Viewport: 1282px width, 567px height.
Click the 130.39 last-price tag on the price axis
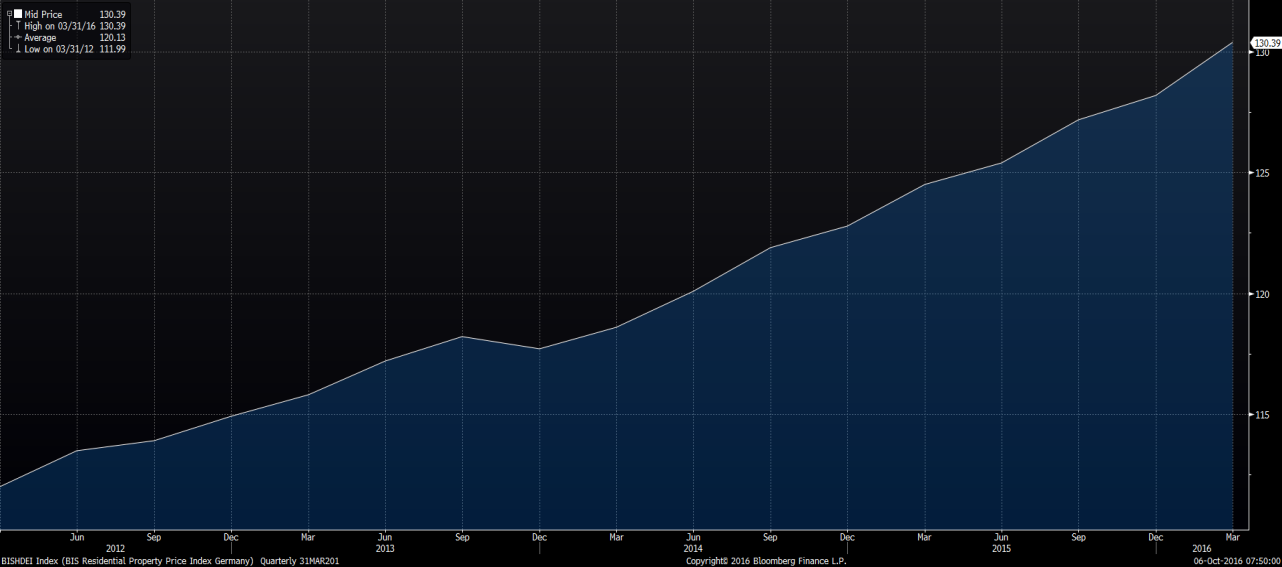[x=1266, y=43]
